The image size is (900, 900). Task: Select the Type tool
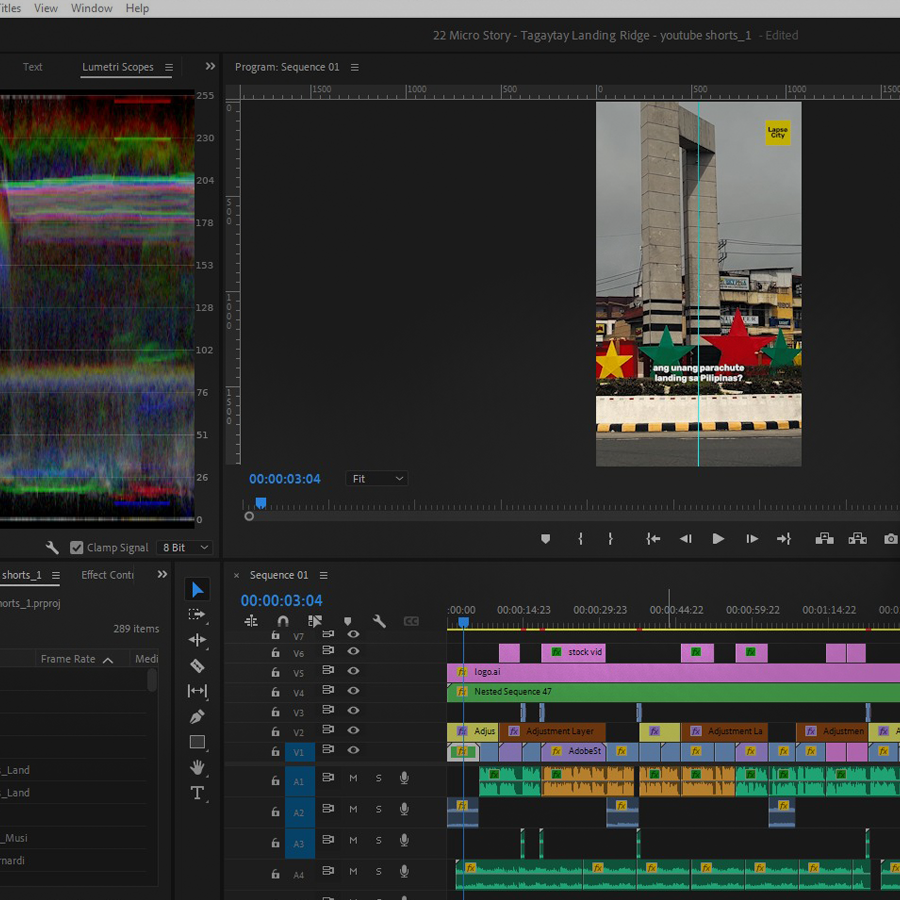pyautogui.click(x=197, y=793)
